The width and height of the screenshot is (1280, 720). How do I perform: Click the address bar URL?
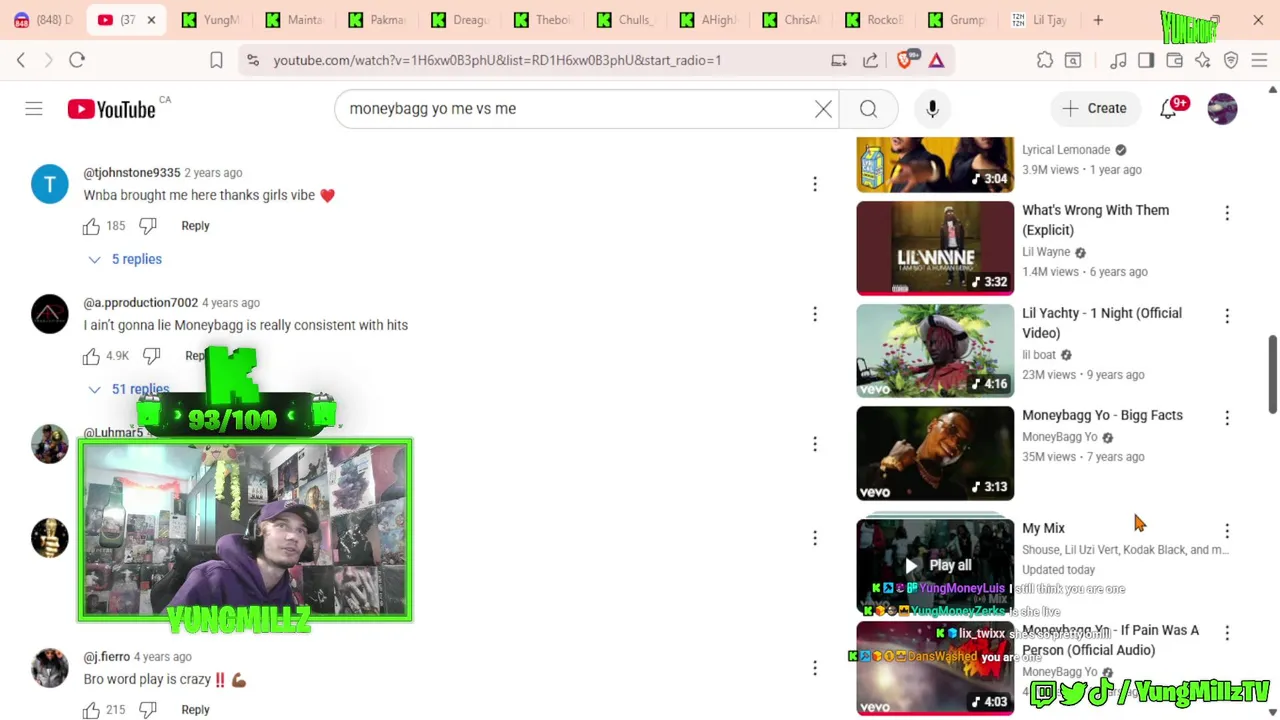point(497,60)
